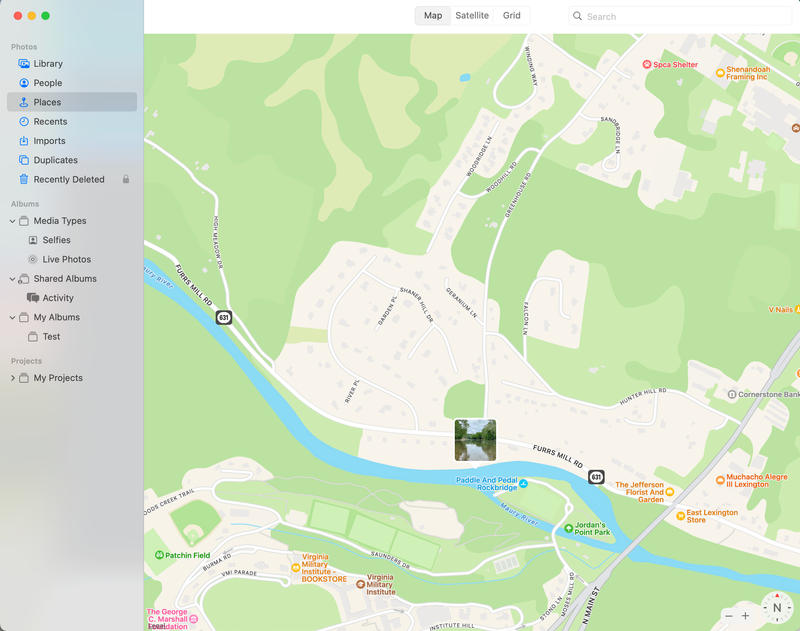Image resolution: width=800 pixels, height=631 pixels.
Task: Click Shenandoah Framing Inc pin
Action: [x=720, y=72]
